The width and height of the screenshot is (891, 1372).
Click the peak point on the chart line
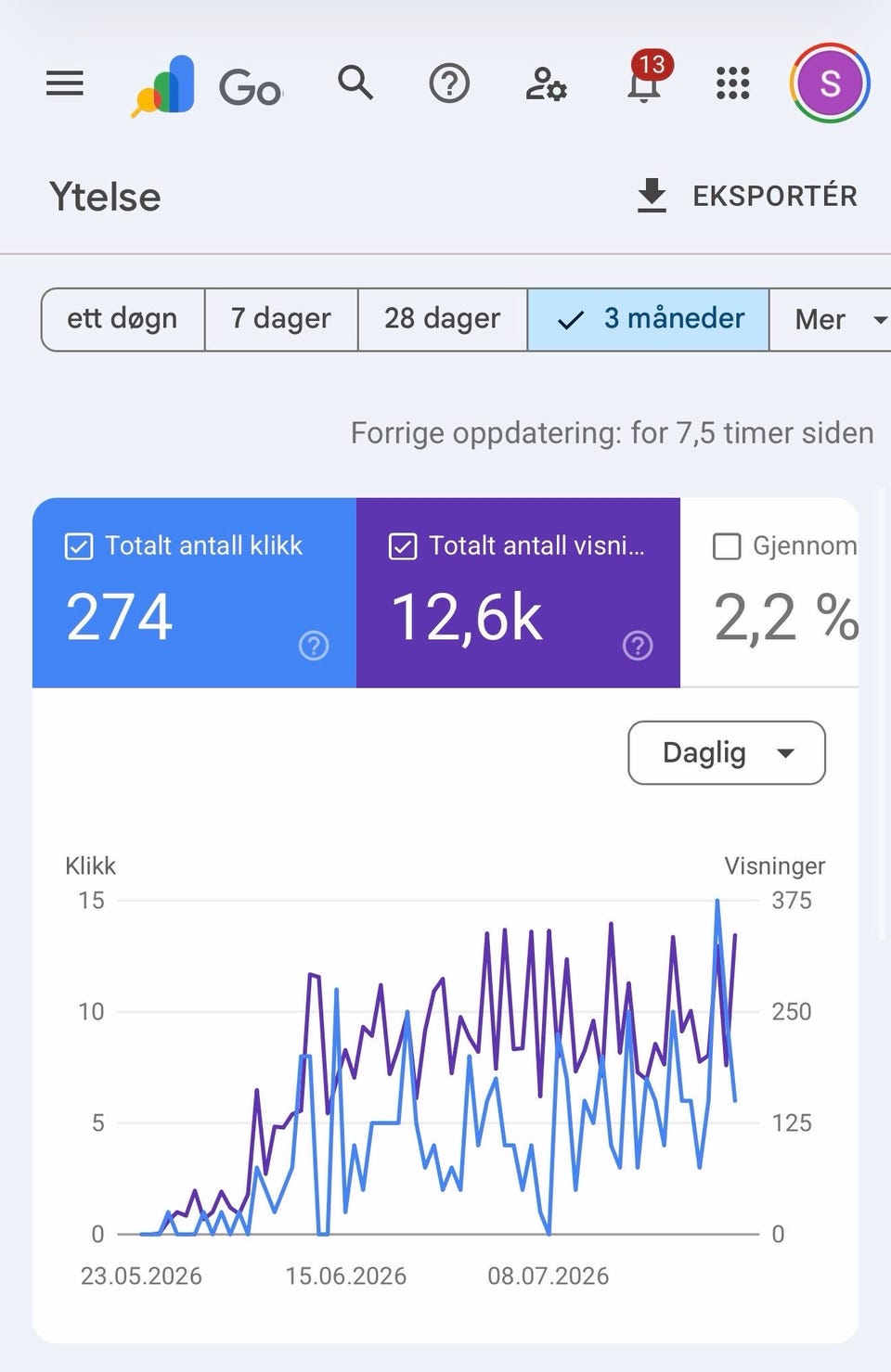click(717, 900)
